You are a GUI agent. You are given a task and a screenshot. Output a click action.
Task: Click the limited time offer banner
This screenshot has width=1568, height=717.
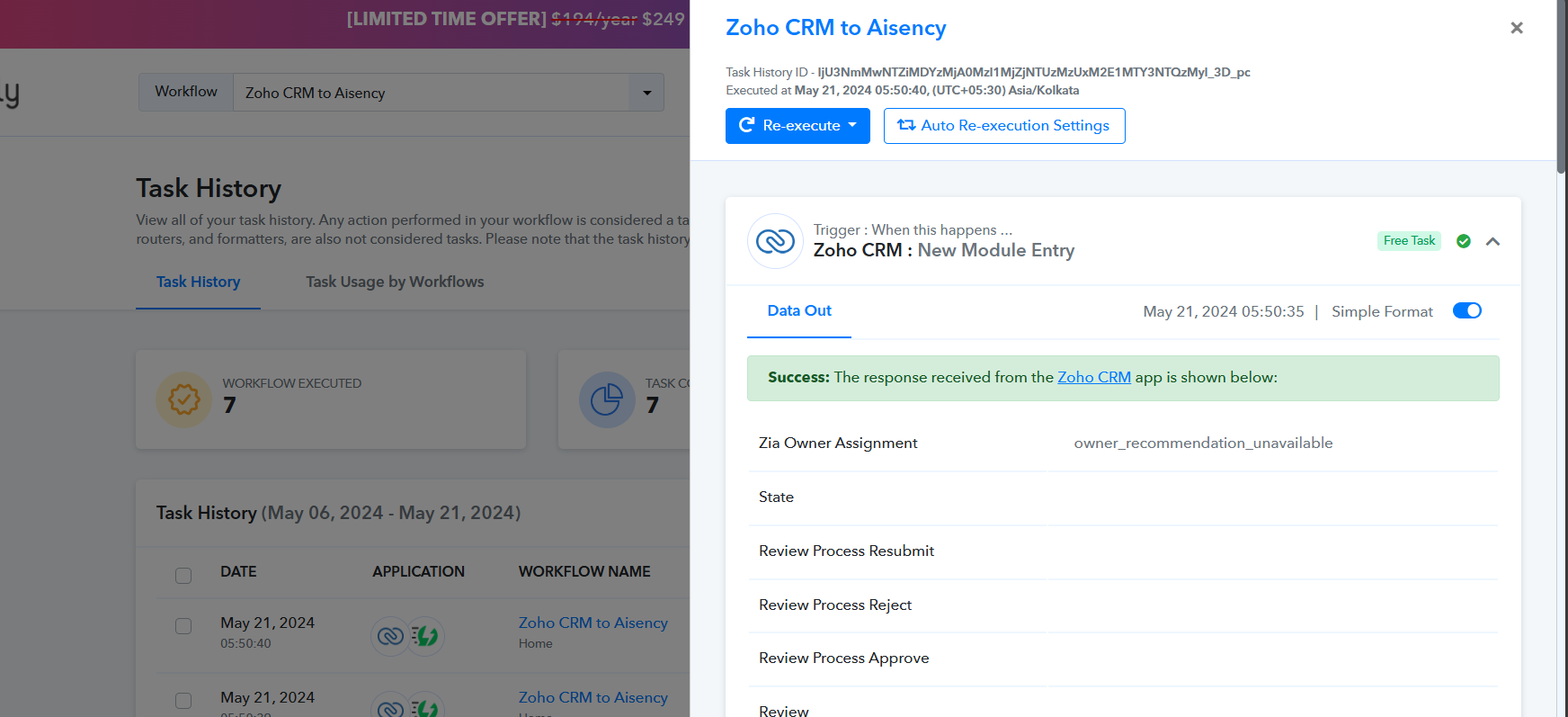(x=344, y=24)
